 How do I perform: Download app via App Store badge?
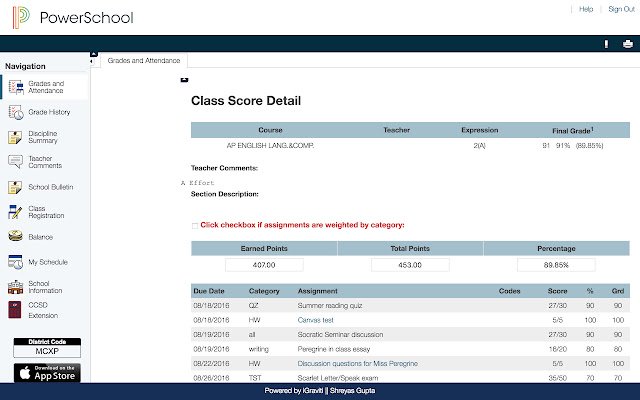[47, 373]
